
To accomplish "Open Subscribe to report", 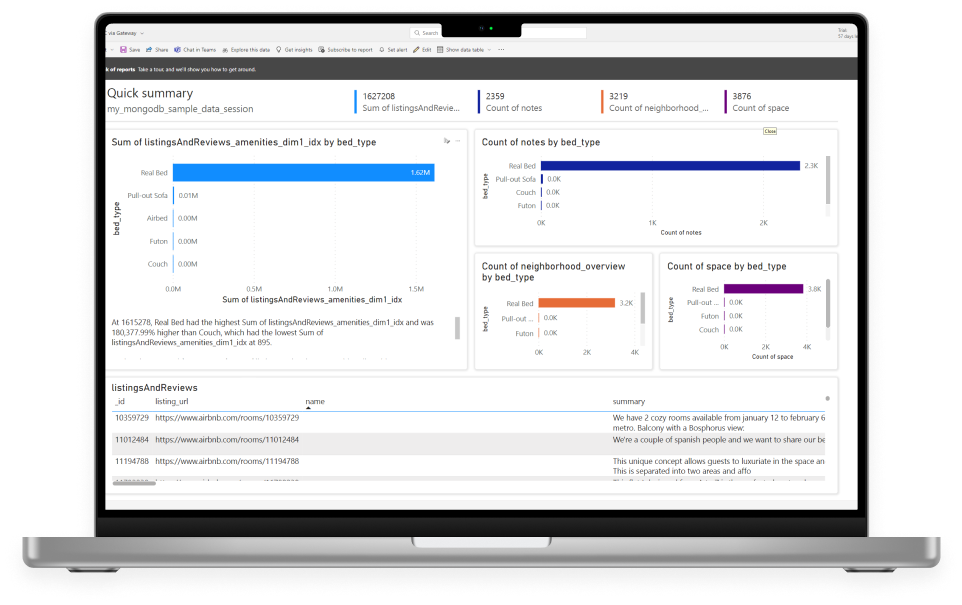I will point(322,49).
